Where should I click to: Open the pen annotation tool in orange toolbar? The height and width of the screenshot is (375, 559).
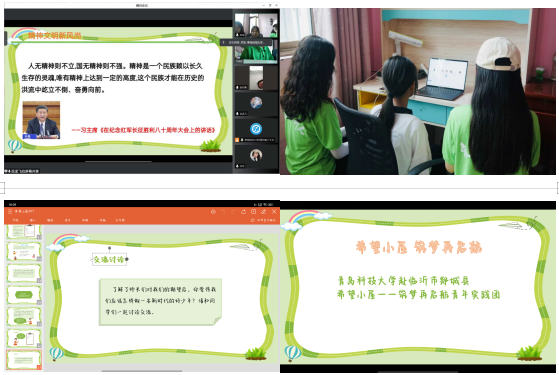point(263,212)
